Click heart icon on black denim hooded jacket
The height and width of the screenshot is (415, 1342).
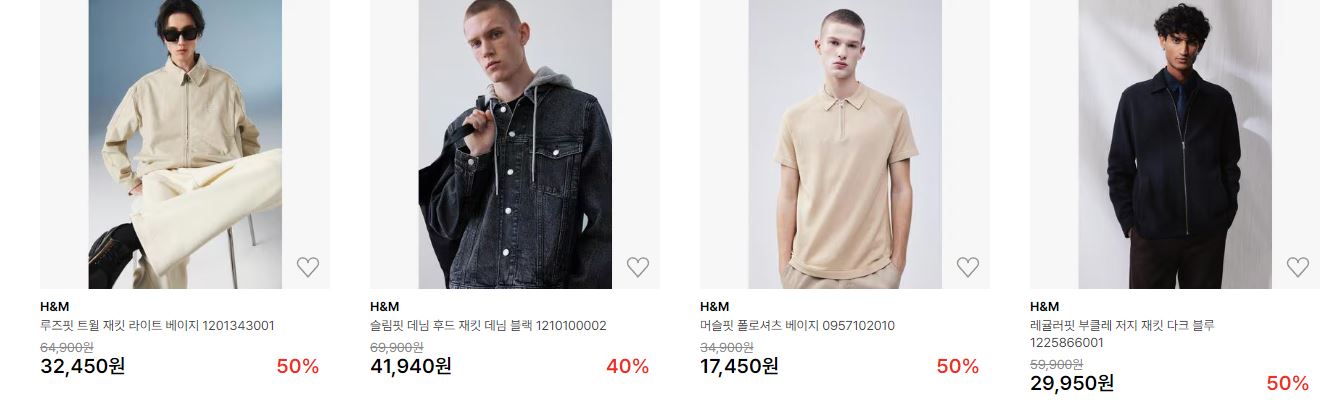638,267
